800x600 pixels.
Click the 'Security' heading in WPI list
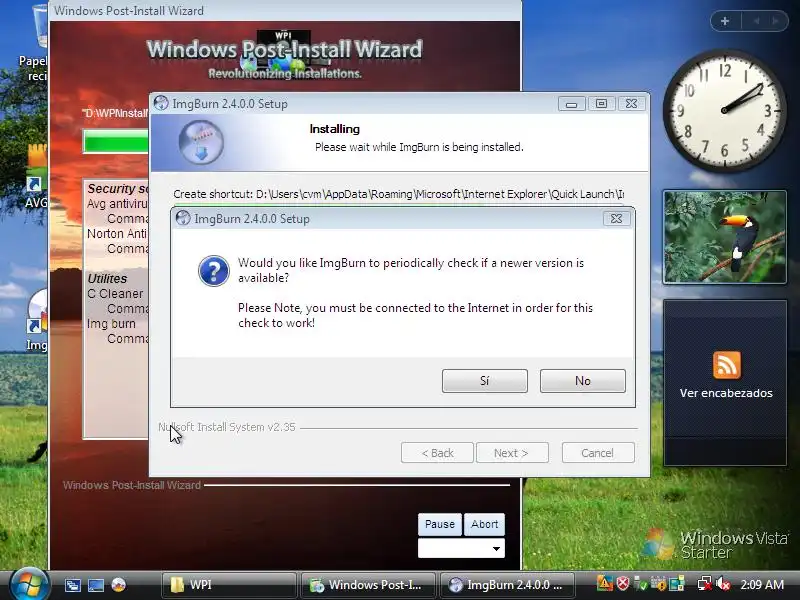[118, 189]
